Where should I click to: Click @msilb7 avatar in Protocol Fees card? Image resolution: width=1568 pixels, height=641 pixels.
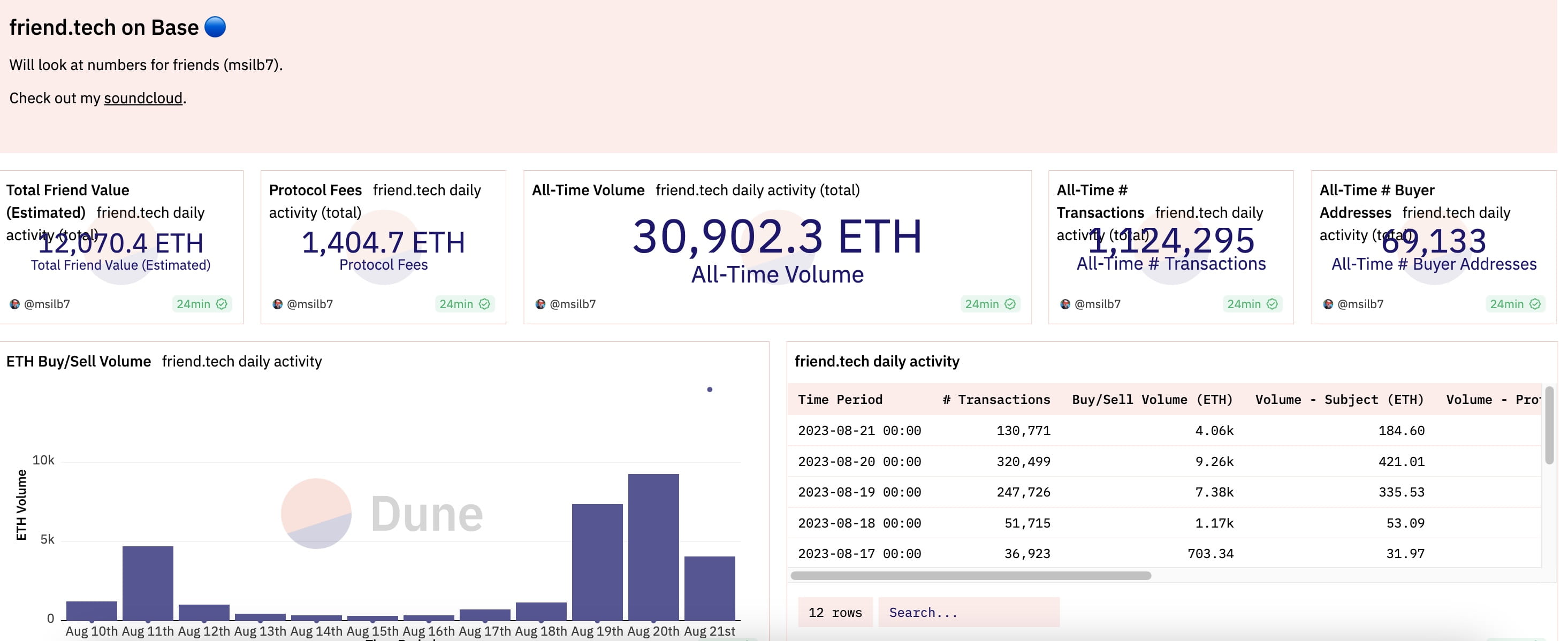point(278,304)
